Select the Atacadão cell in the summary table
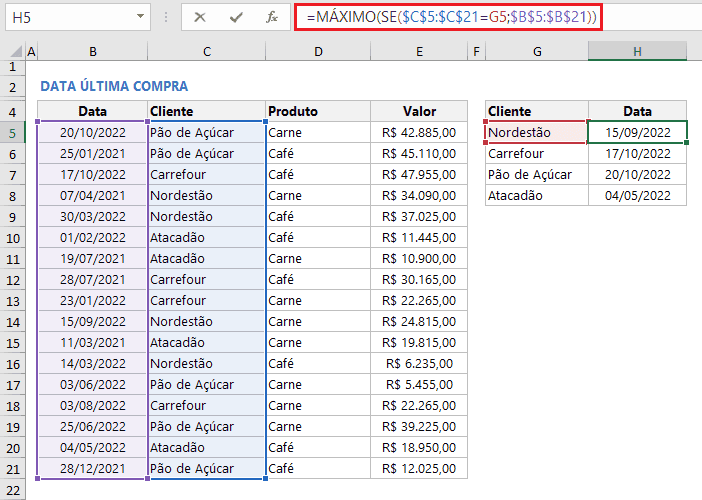 click(536, 195)
